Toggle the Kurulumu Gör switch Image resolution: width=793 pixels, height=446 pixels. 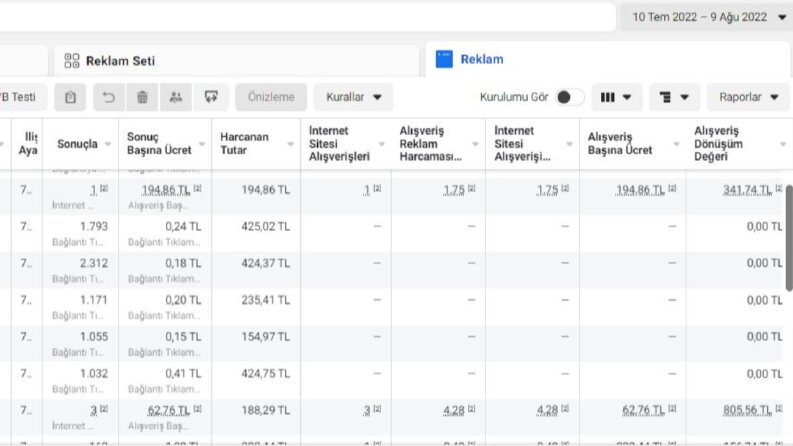pyautogui.click(x=569, y=97)
